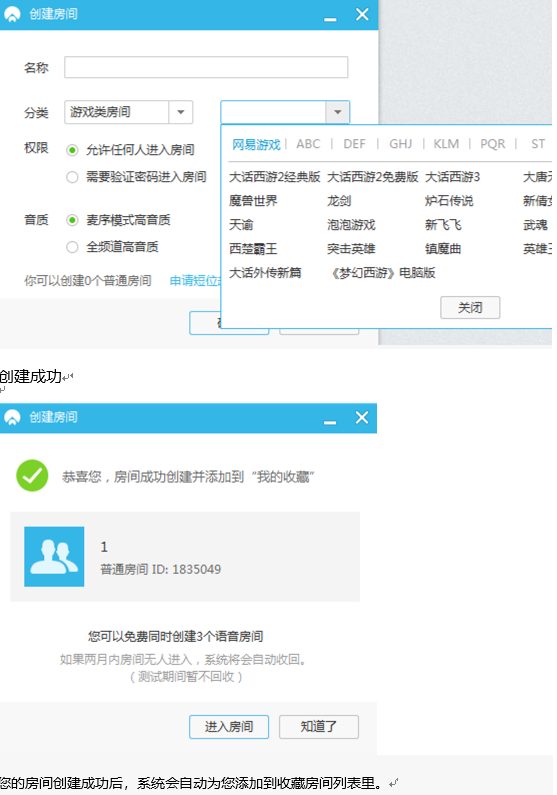
Task: Click the room avatar thumbnail with two people
Action: (54, 556)
